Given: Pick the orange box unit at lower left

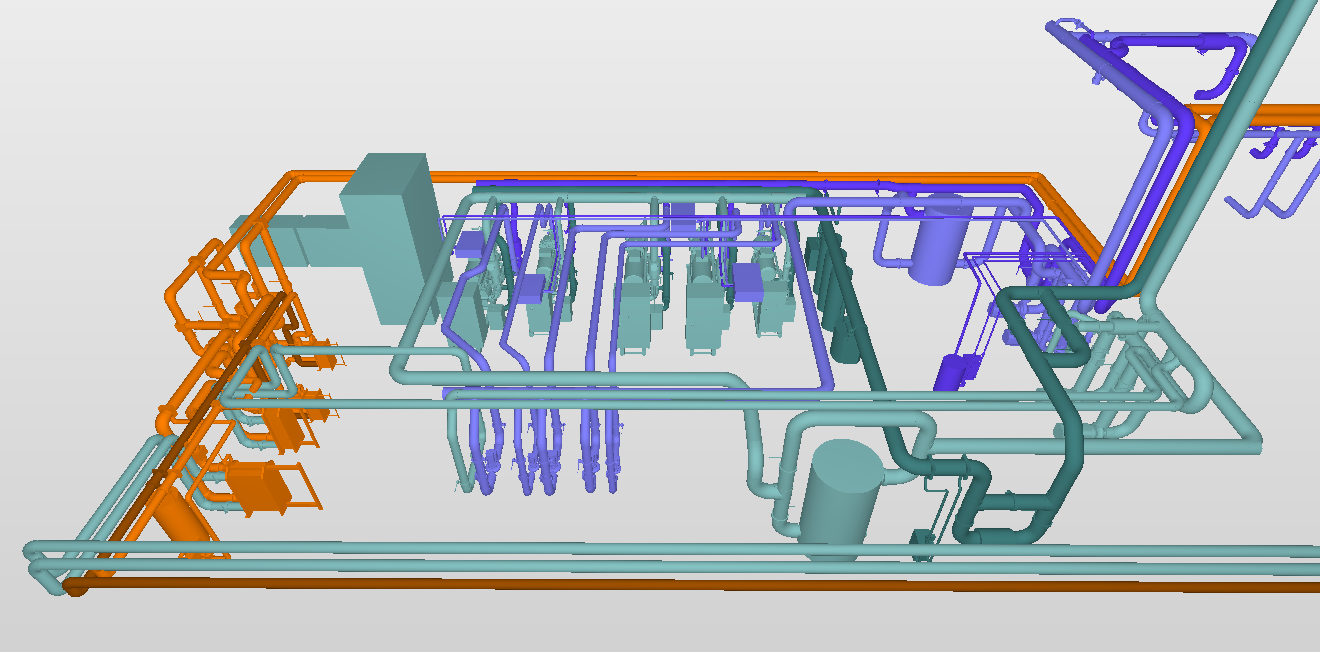Looking at the screenshot, I should [x=258, y=485].
